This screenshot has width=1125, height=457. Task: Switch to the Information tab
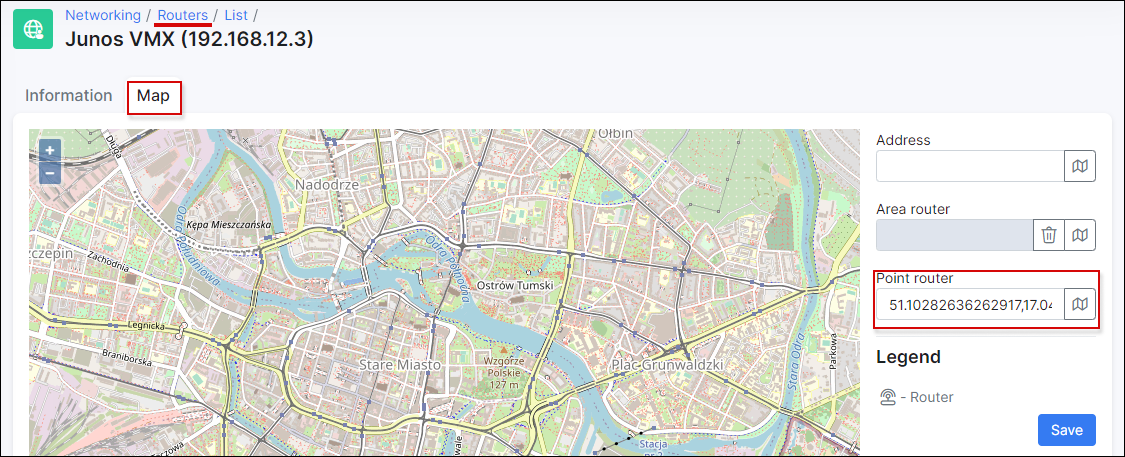pyautogui.click(x=69, y=95)
